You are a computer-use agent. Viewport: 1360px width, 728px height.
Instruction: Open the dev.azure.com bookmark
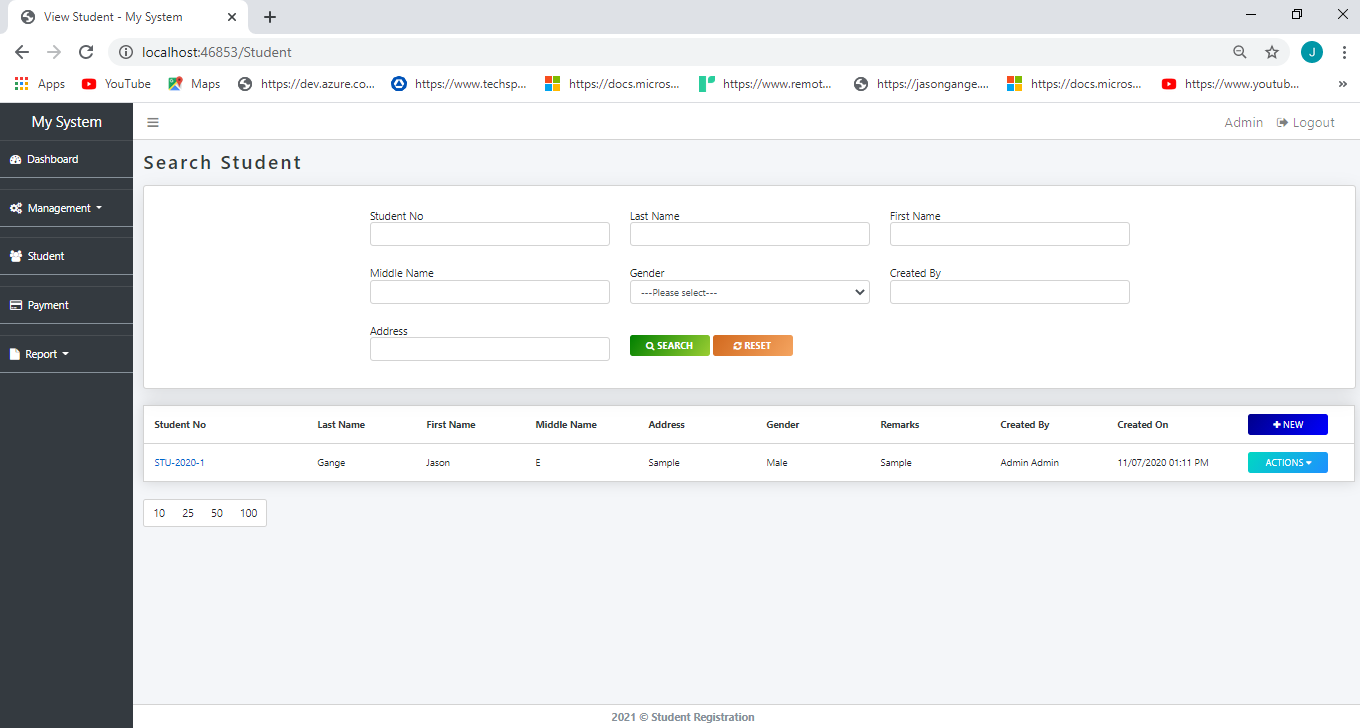coord(307,84)
